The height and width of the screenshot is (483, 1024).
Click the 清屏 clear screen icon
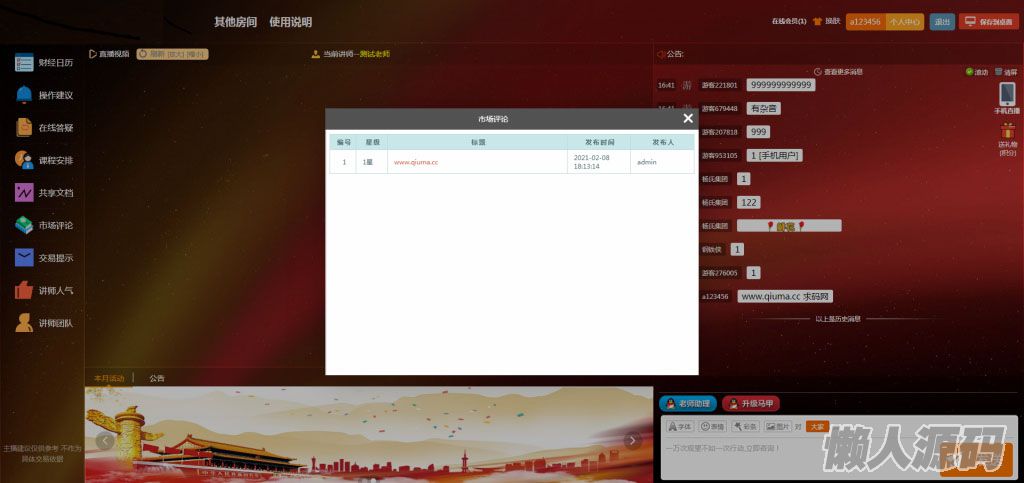coord(1006,72)
